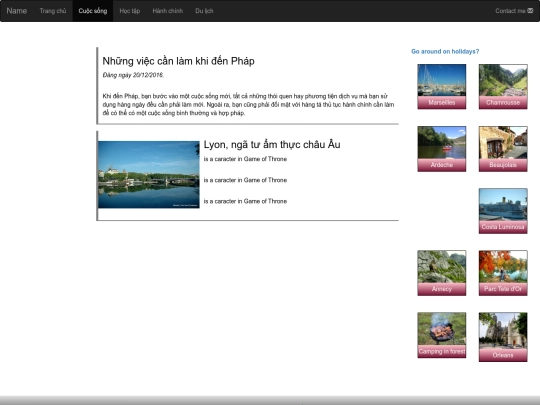The image size is (540, 405).
Task: Click the Contact me link
Action: pos(514,11)
